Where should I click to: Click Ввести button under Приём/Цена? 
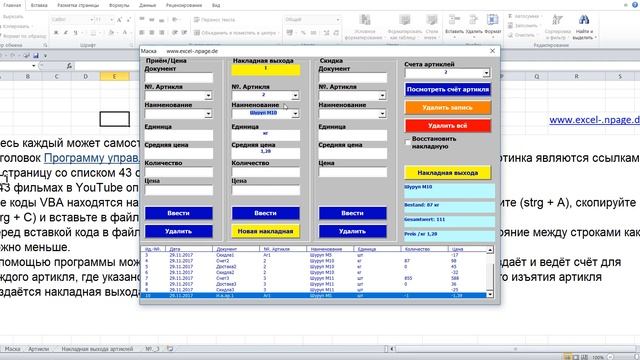178,213
